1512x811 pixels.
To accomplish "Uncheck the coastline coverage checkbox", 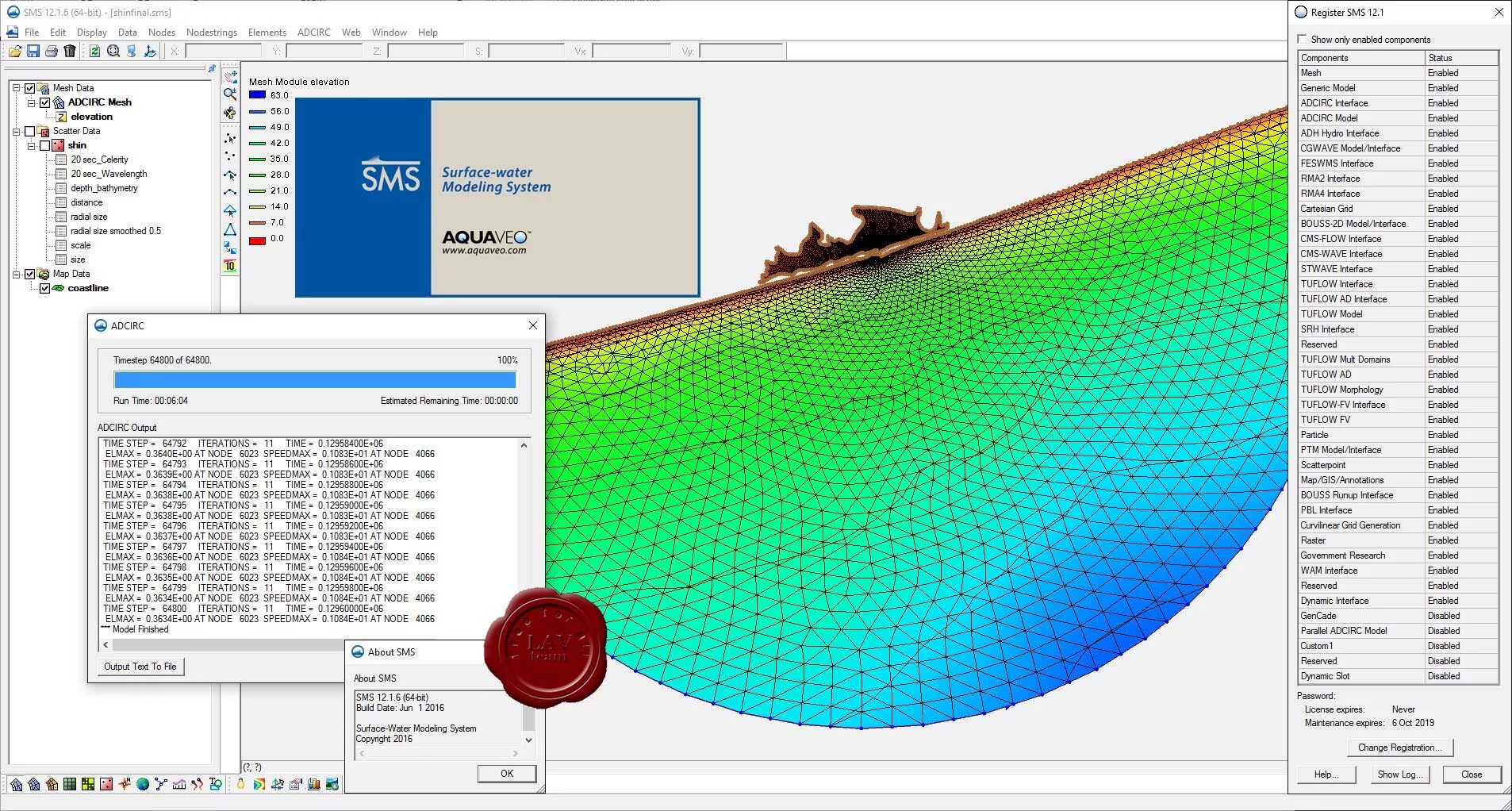I will click(x=45, y=288).
